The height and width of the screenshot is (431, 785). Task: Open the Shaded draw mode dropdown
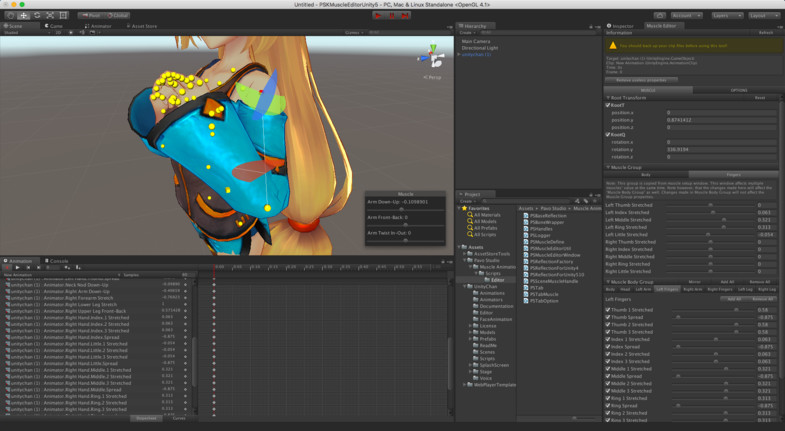(x=27, y=33)
